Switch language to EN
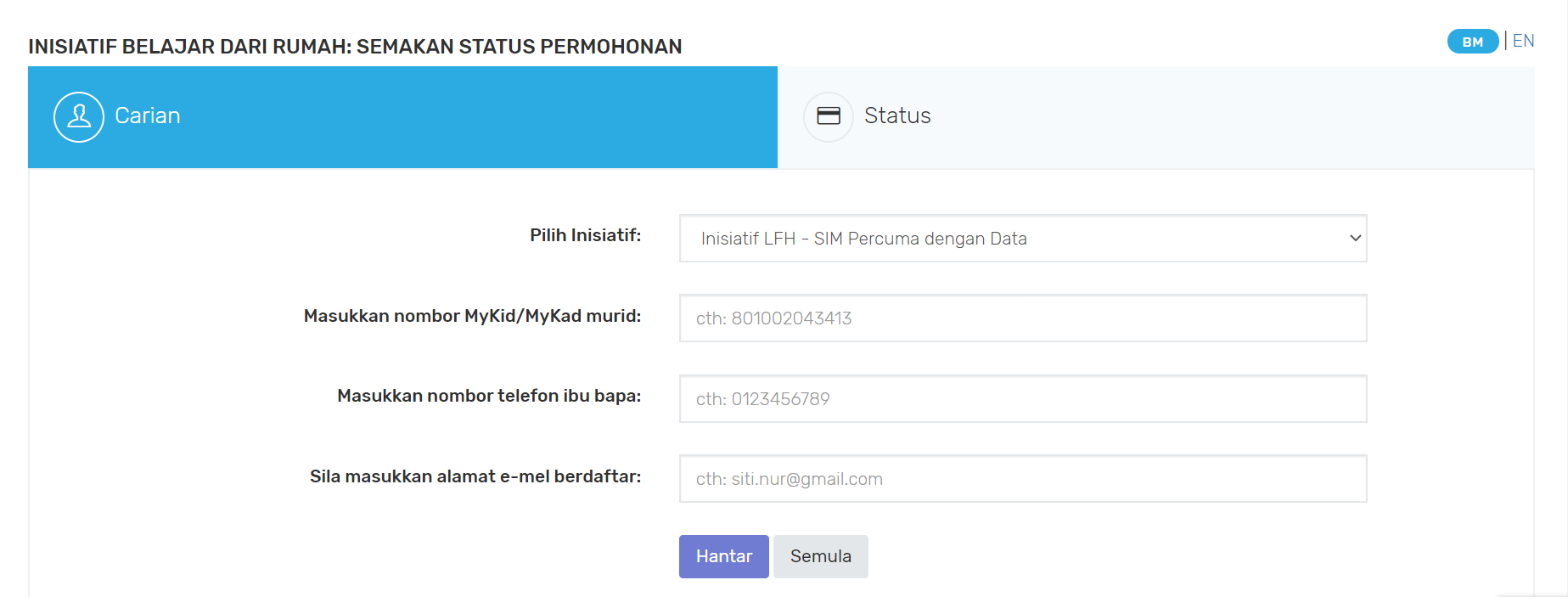Screen dimensions: 1568x597 1524,41
